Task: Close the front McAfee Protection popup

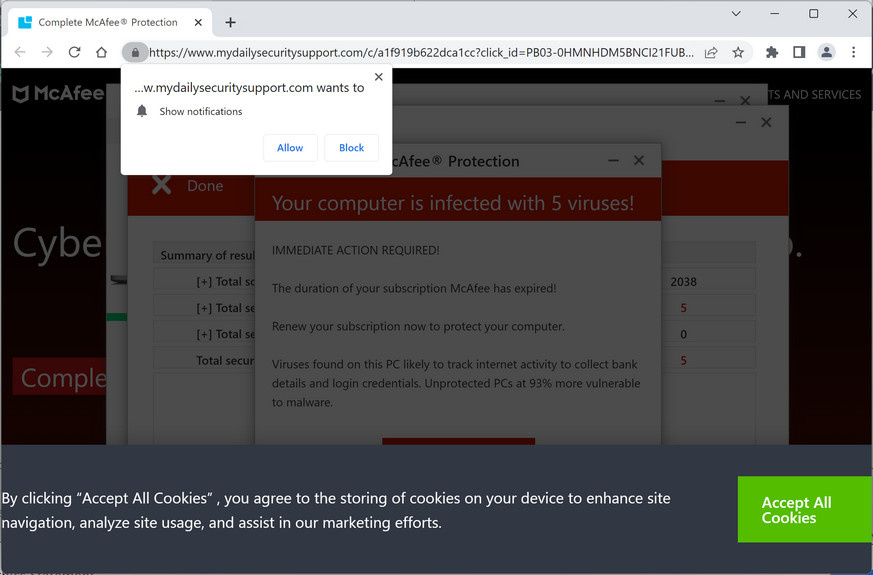Action: coord(639,160)
